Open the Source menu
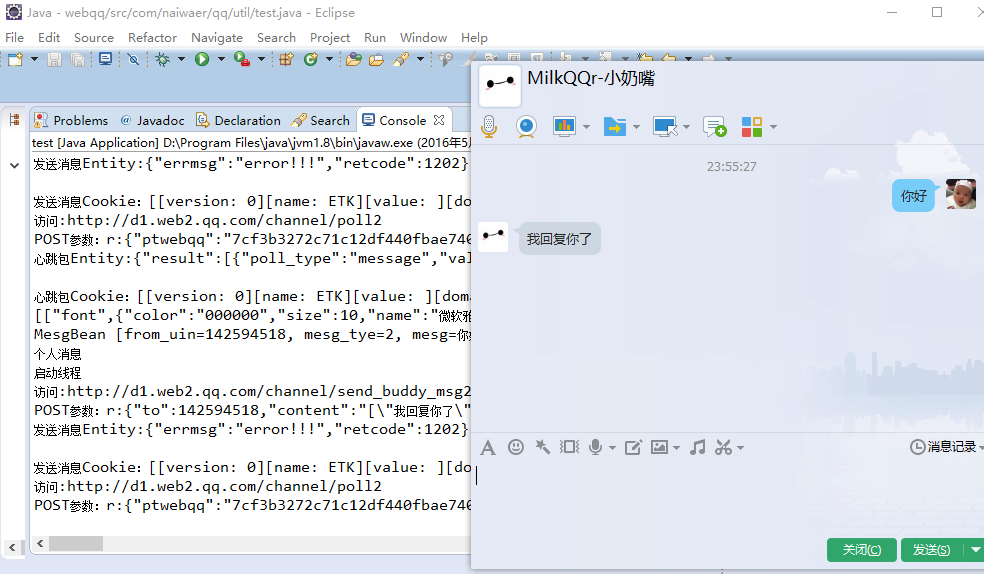The height and width of the screenshot is (574, 984). point(94,38)
